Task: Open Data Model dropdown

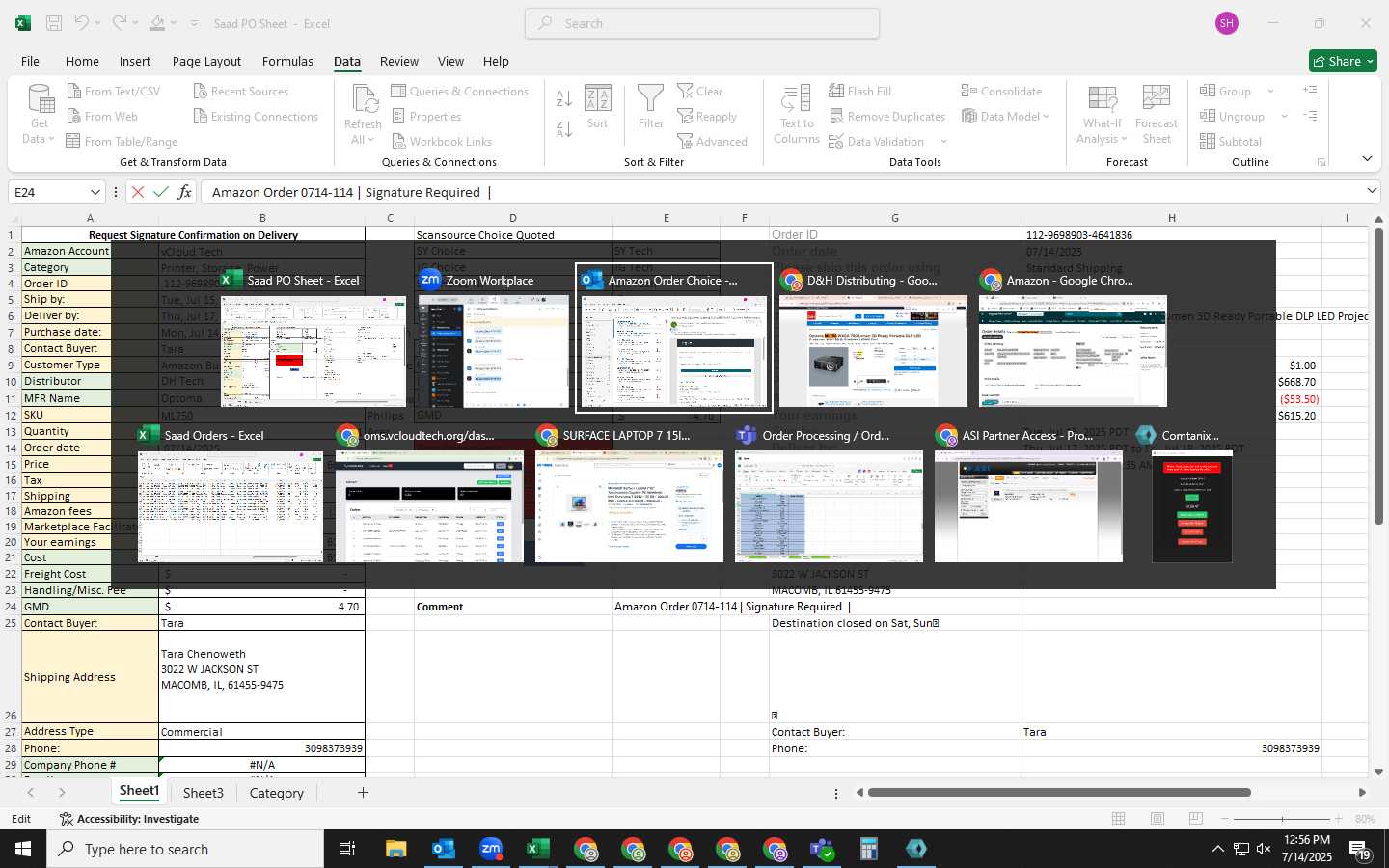Action: click(x=1005, y=116)
